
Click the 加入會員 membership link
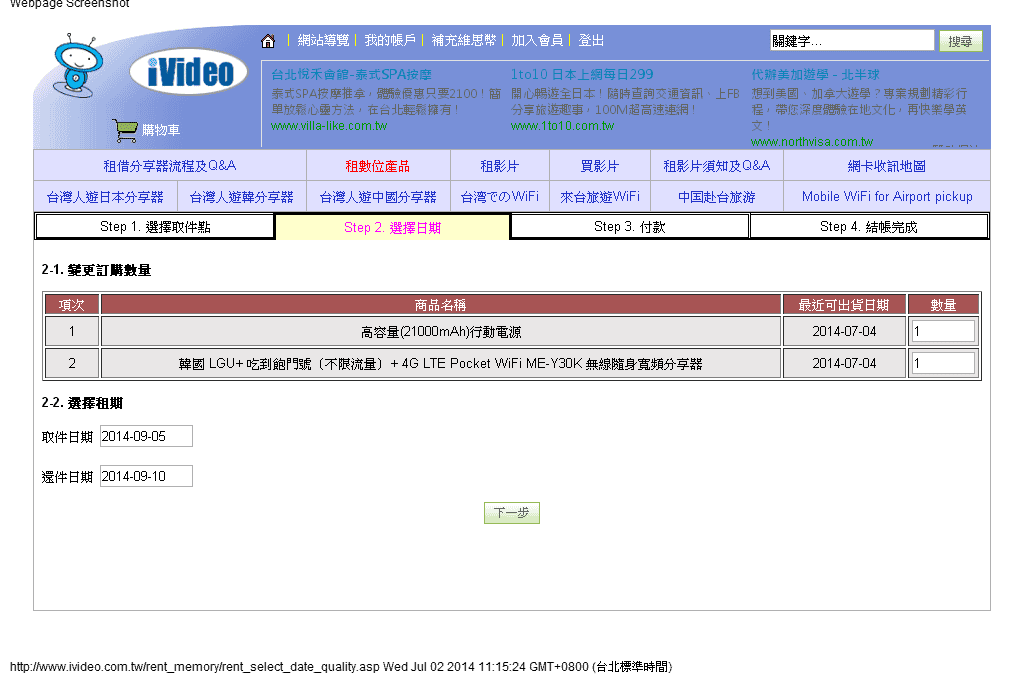(x=537, y=41)
